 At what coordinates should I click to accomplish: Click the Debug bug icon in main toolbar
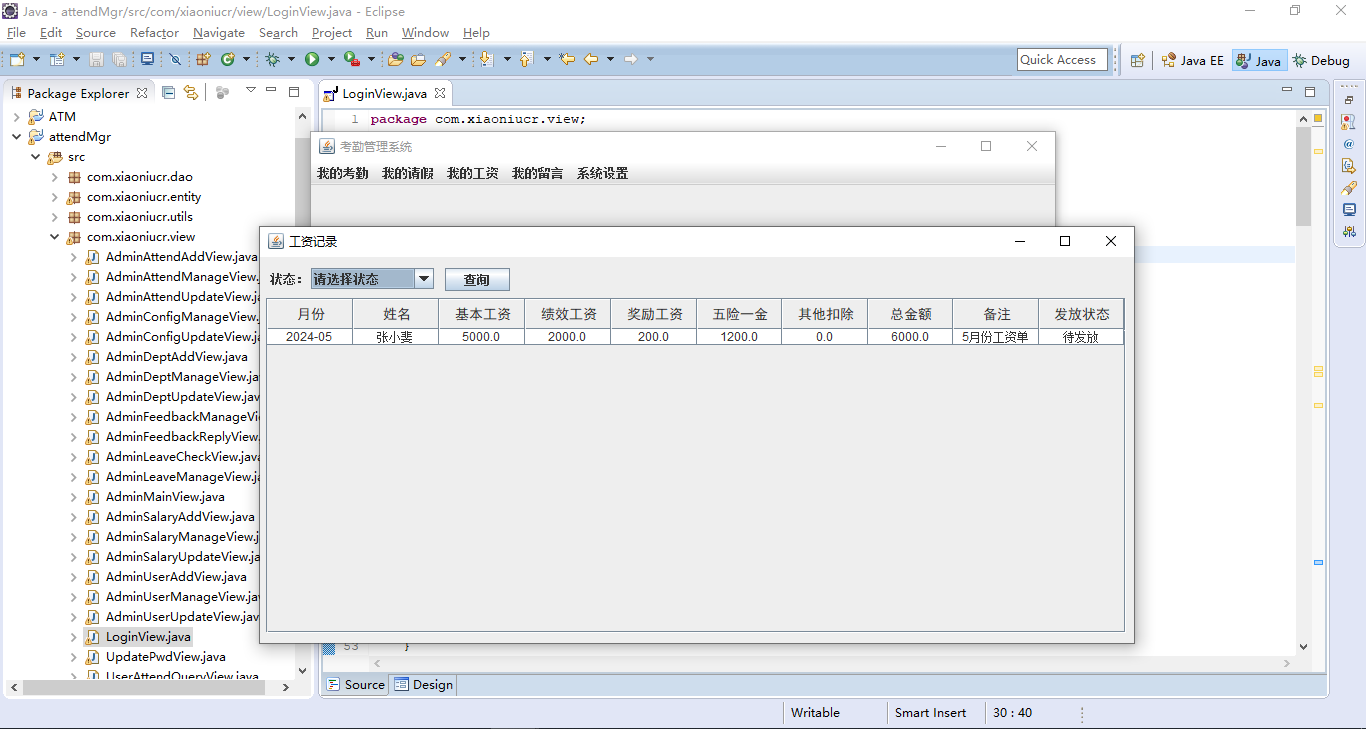pyautogui.click(x=272, y=60)
